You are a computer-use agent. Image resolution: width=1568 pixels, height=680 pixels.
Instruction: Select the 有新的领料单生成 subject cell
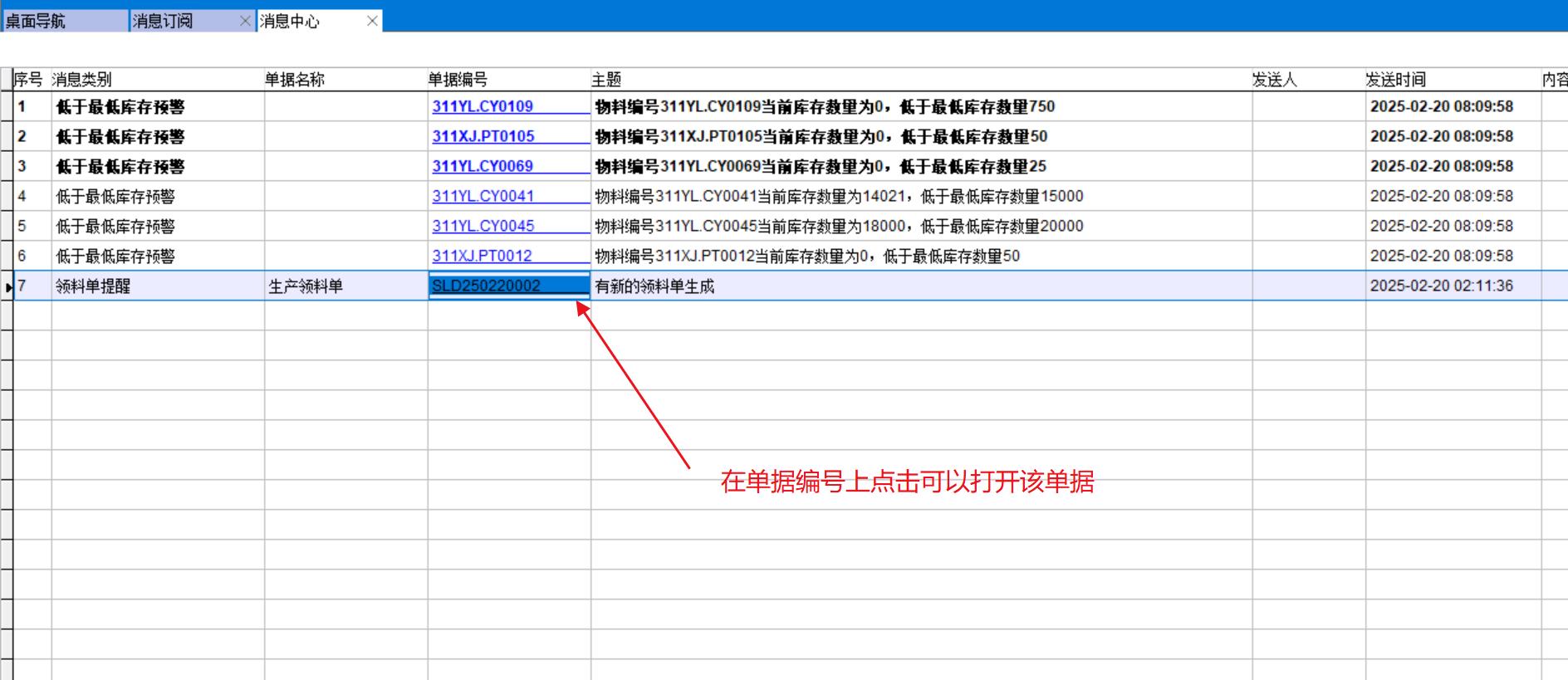[x=654, y=286]
